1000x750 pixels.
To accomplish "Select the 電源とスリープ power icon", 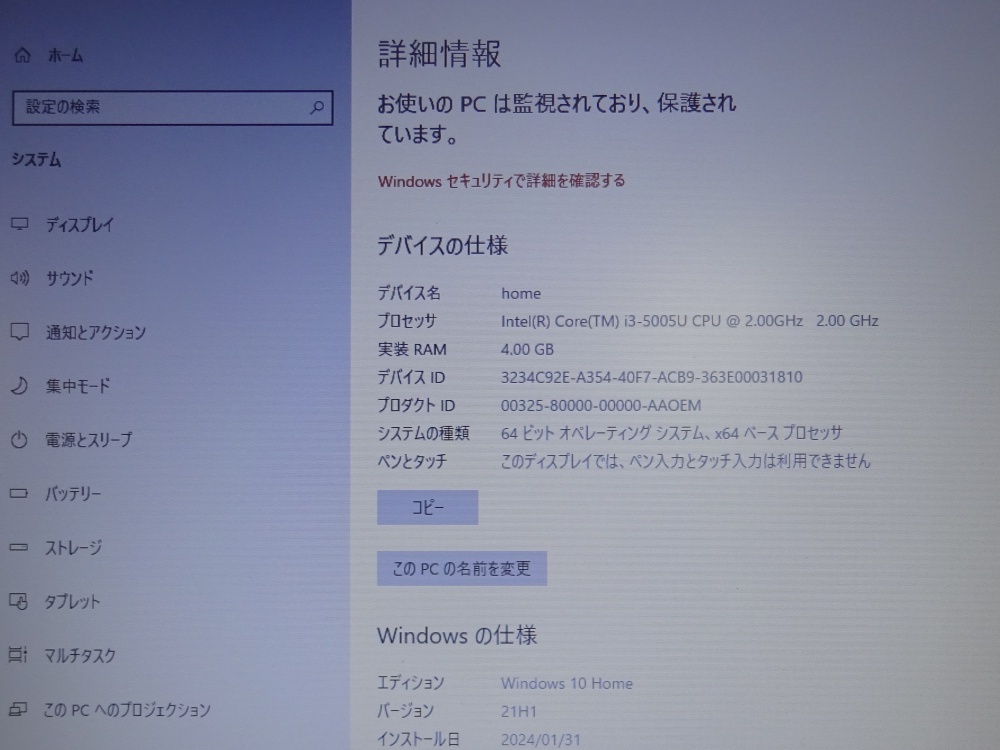I will pos(18,439).
